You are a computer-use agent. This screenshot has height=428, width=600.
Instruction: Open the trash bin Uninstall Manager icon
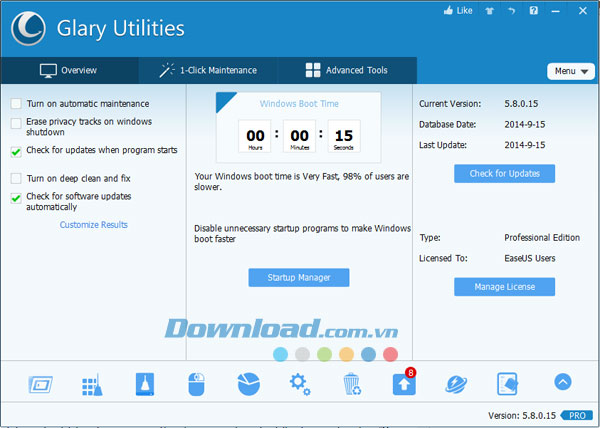351,383
